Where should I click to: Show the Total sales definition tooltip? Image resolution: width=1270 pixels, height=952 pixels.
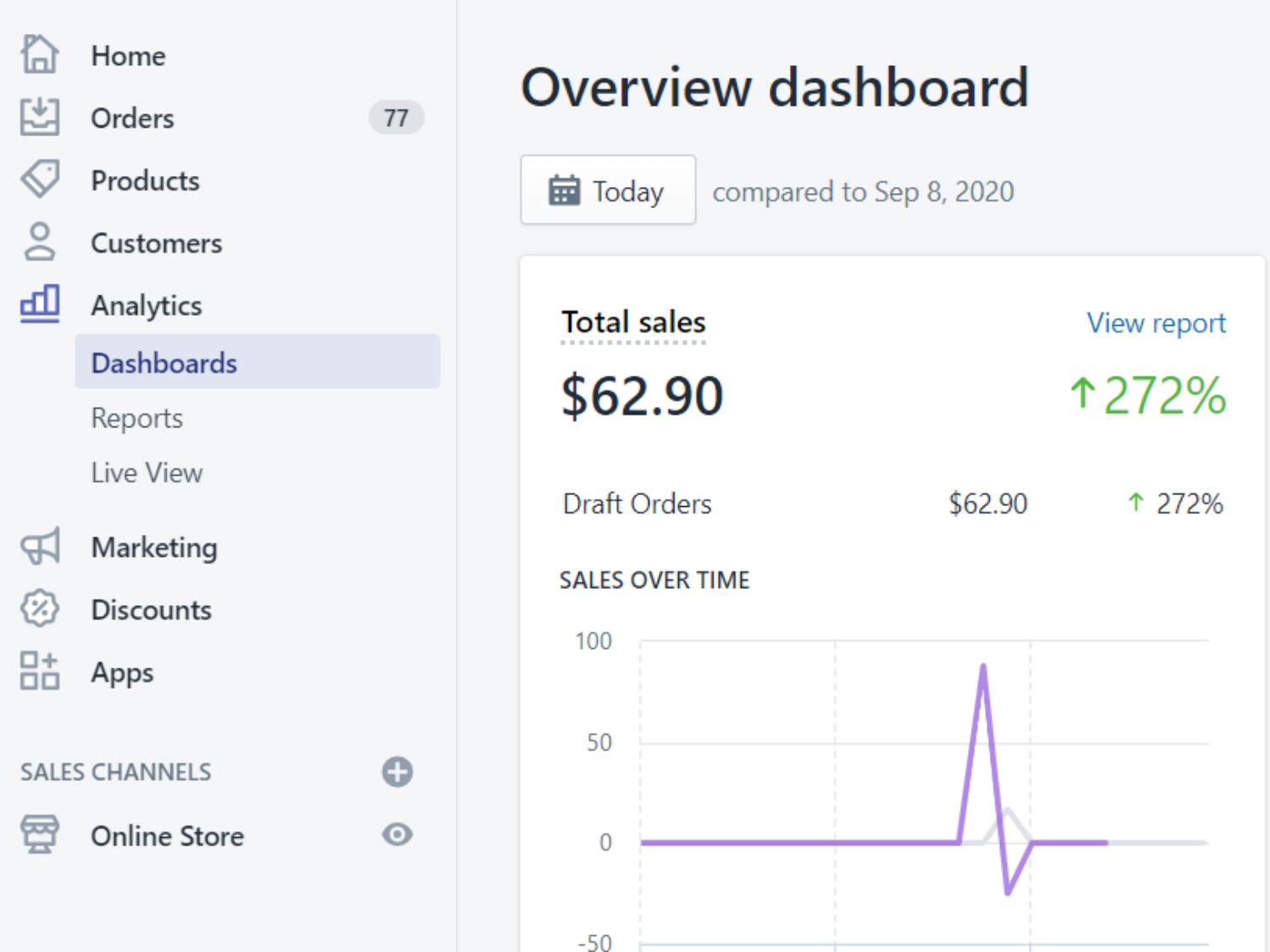[x=632, y=322]
